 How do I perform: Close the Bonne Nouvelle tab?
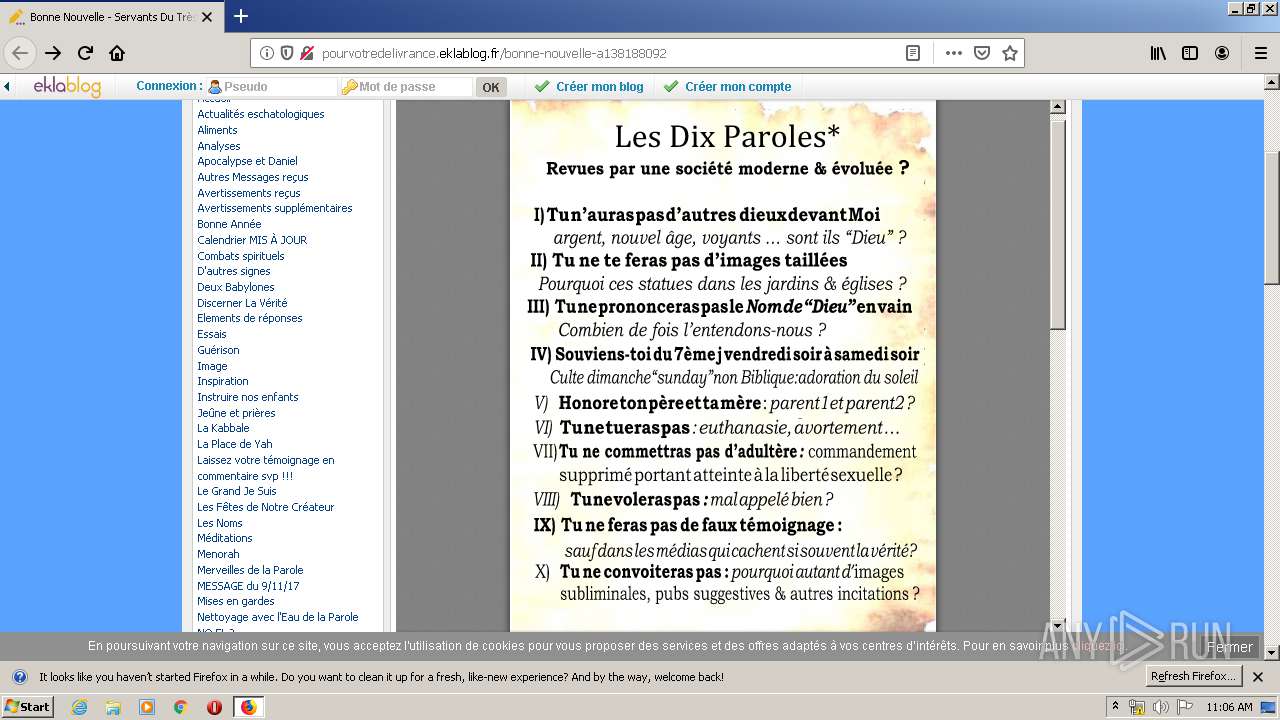pyautogui.click(x=207, y=17)
